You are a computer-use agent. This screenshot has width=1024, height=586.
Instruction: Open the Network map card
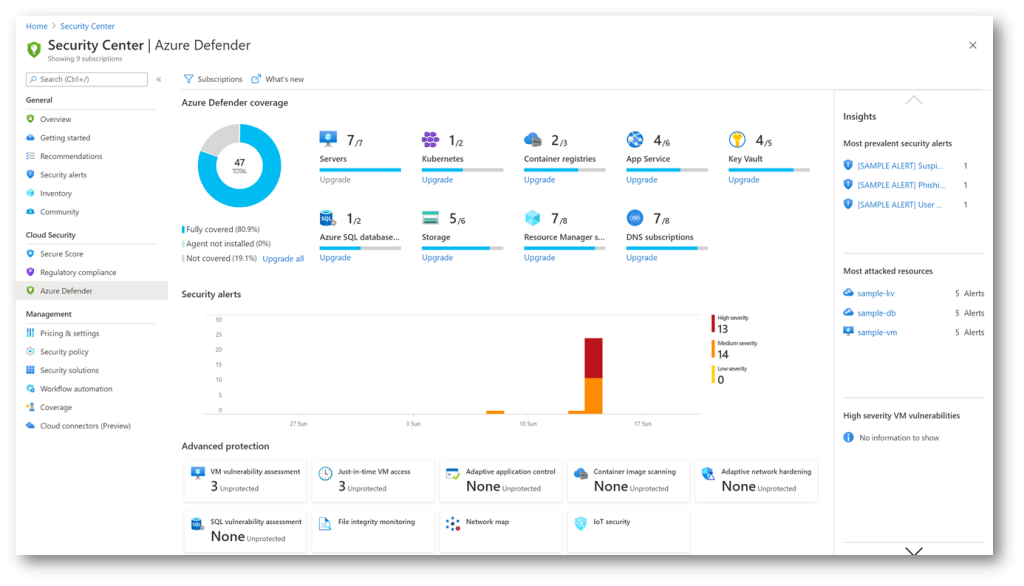click(x=501, y=530)
